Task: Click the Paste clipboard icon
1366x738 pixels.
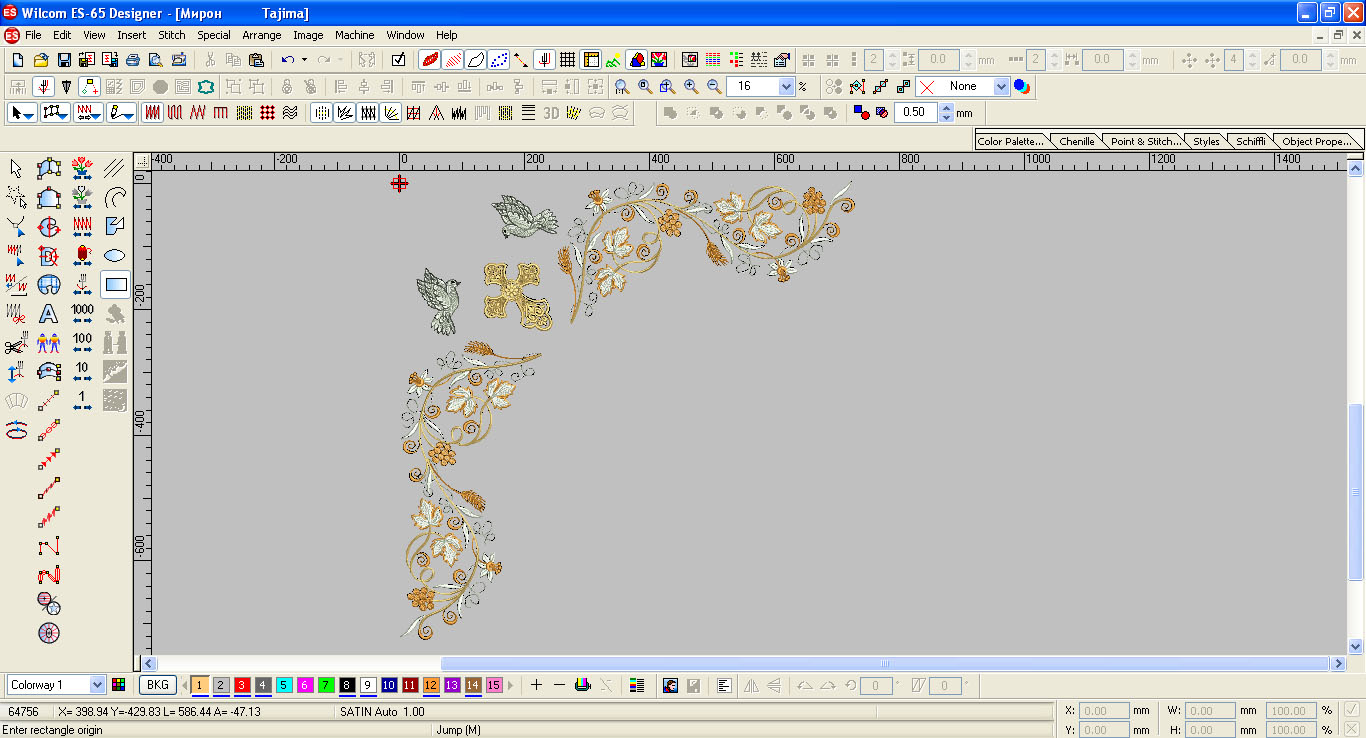Action: (256, 60)
